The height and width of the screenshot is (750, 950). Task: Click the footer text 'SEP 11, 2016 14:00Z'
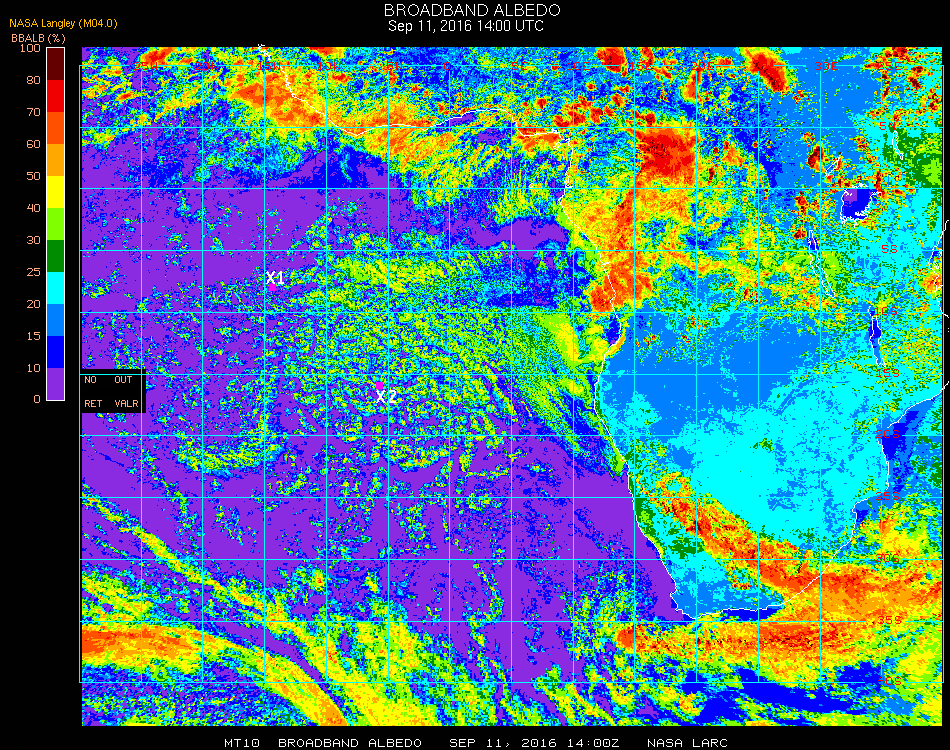[x=534, y=743]
